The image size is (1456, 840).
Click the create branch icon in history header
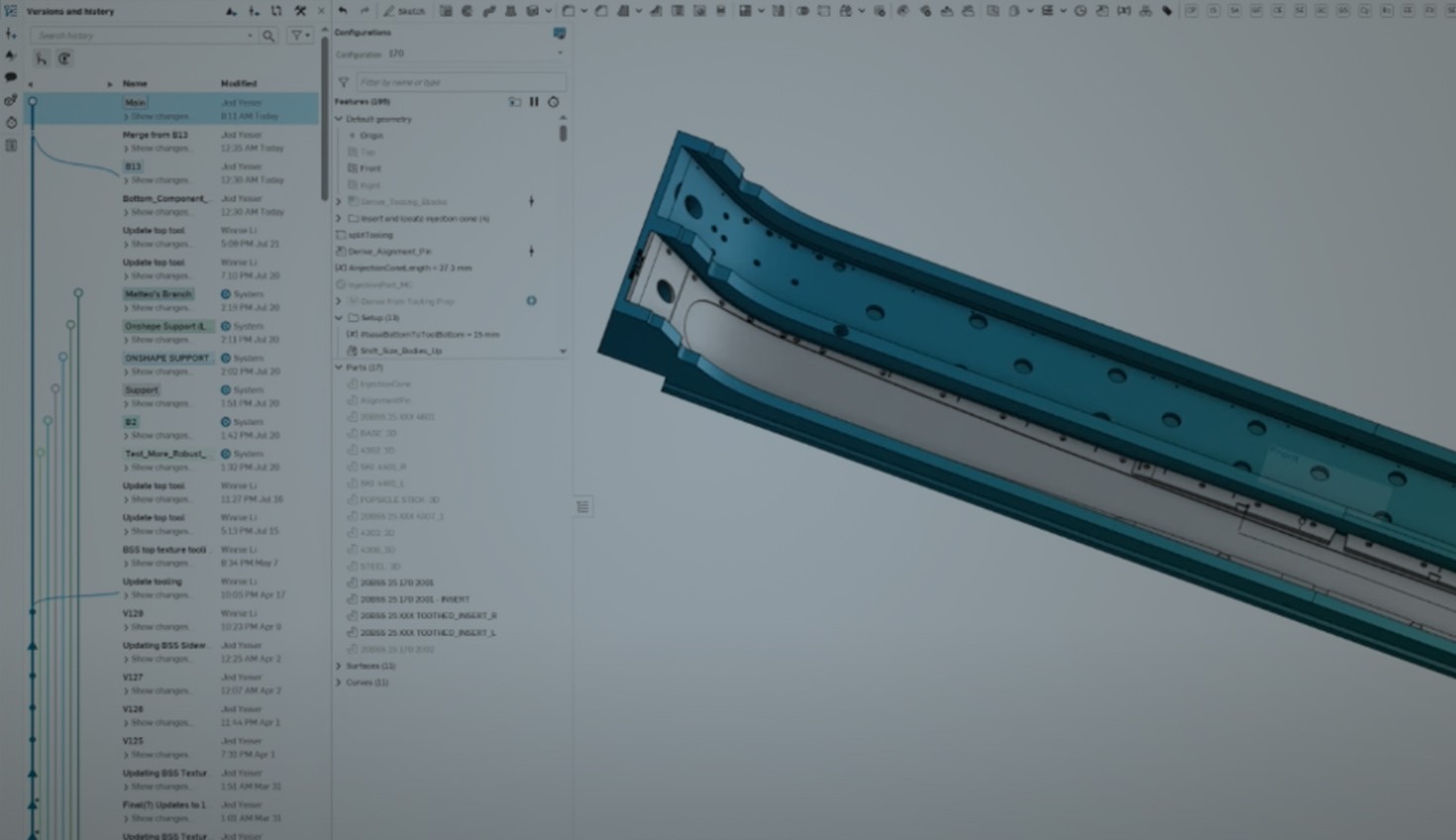pyautogui.click(x=254, y=11)
